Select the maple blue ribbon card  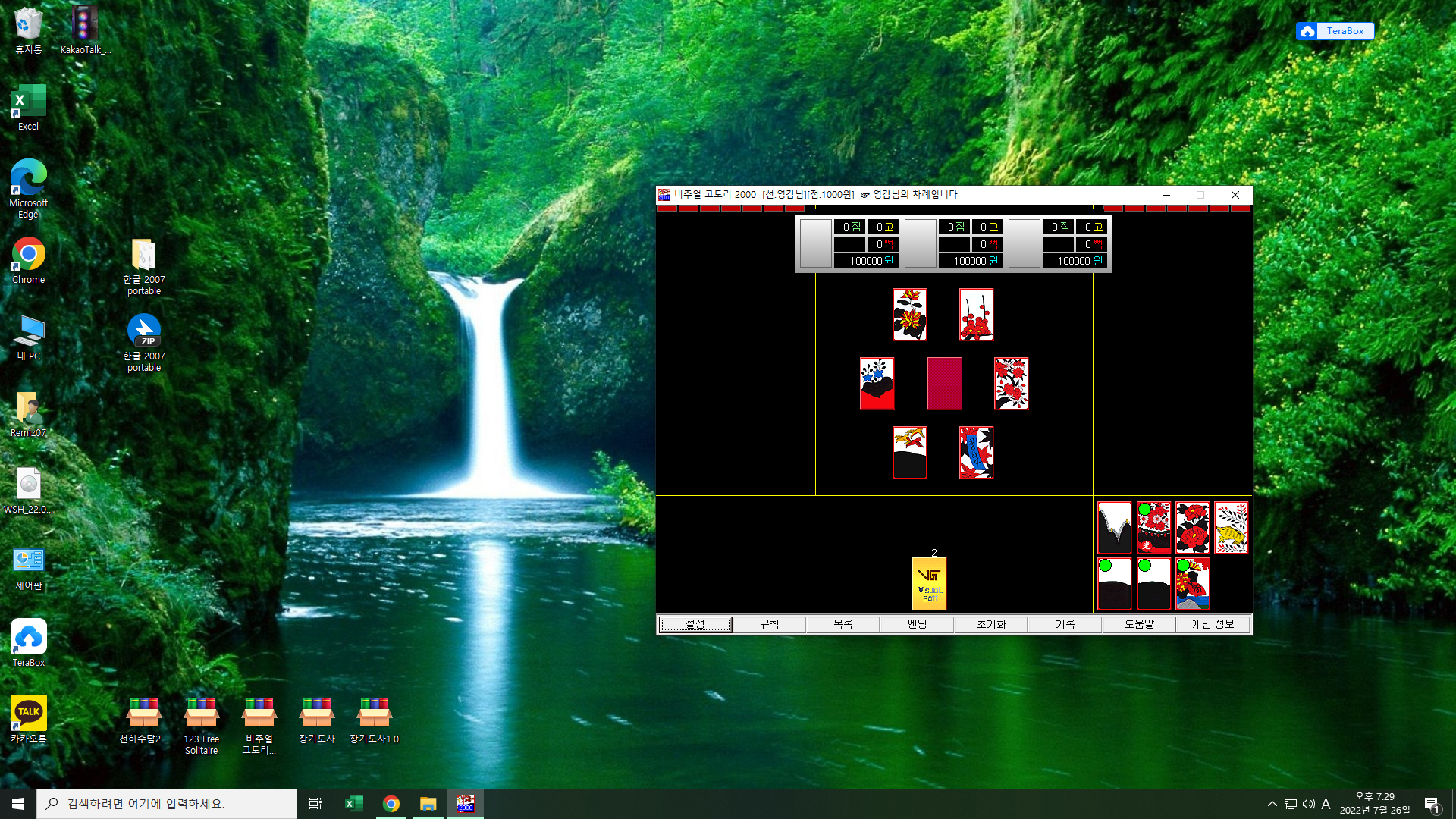pos(976,453)
